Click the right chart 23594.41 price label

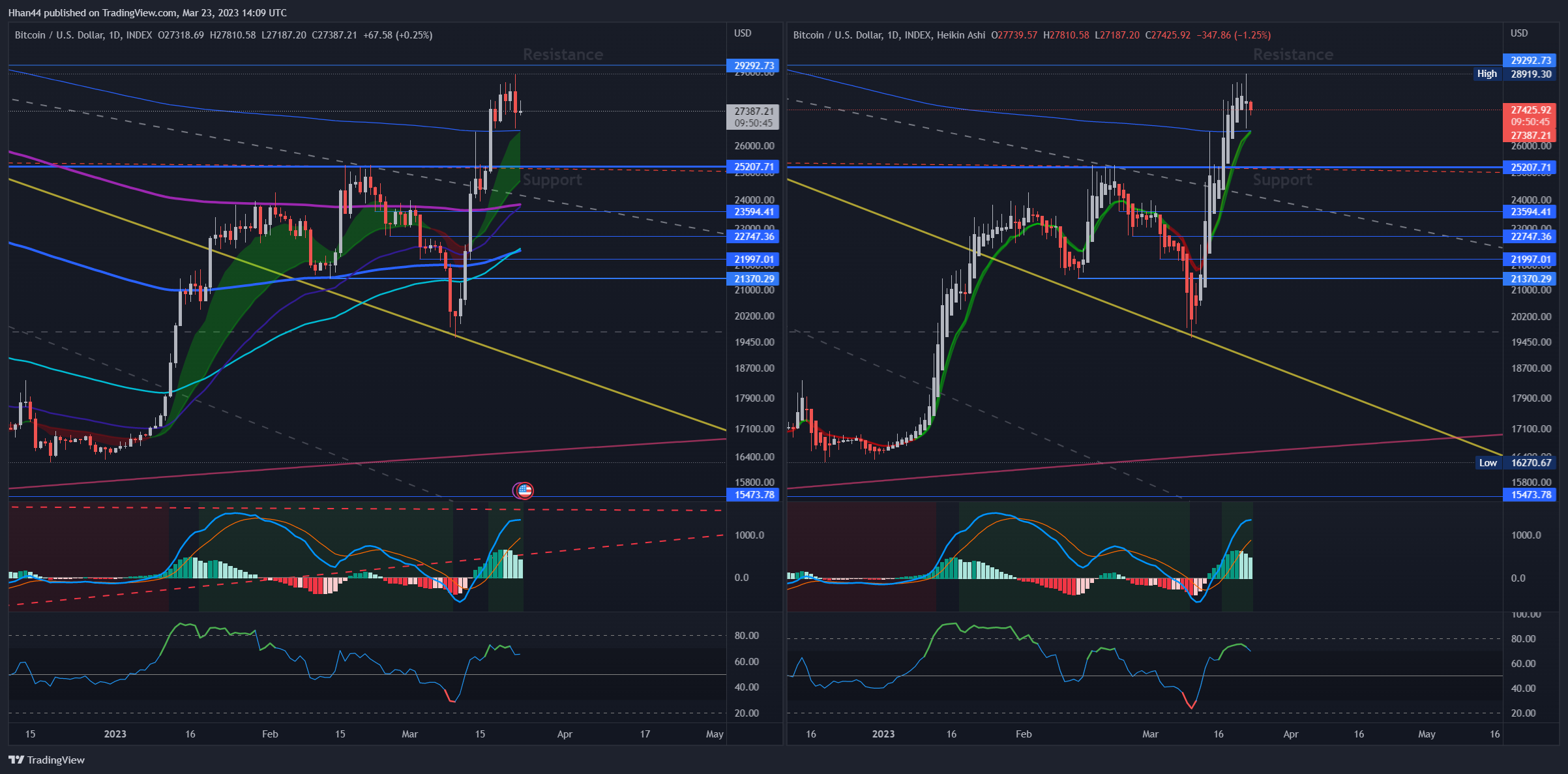click(1530, 211)
